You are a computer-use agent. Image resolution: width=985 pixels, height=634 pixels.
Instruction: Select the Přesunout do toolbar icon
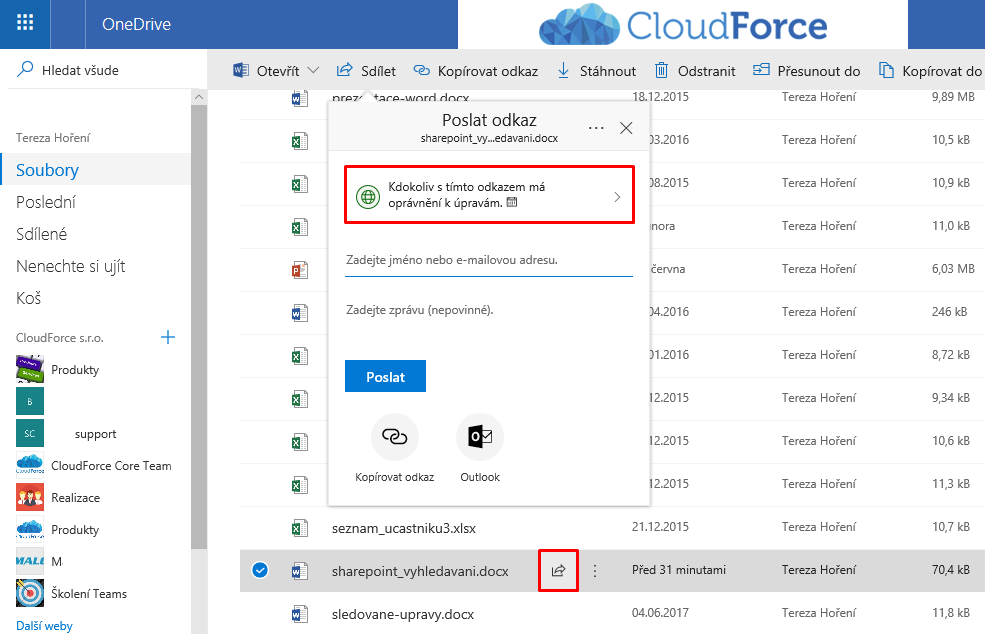[x=763, y=71]
